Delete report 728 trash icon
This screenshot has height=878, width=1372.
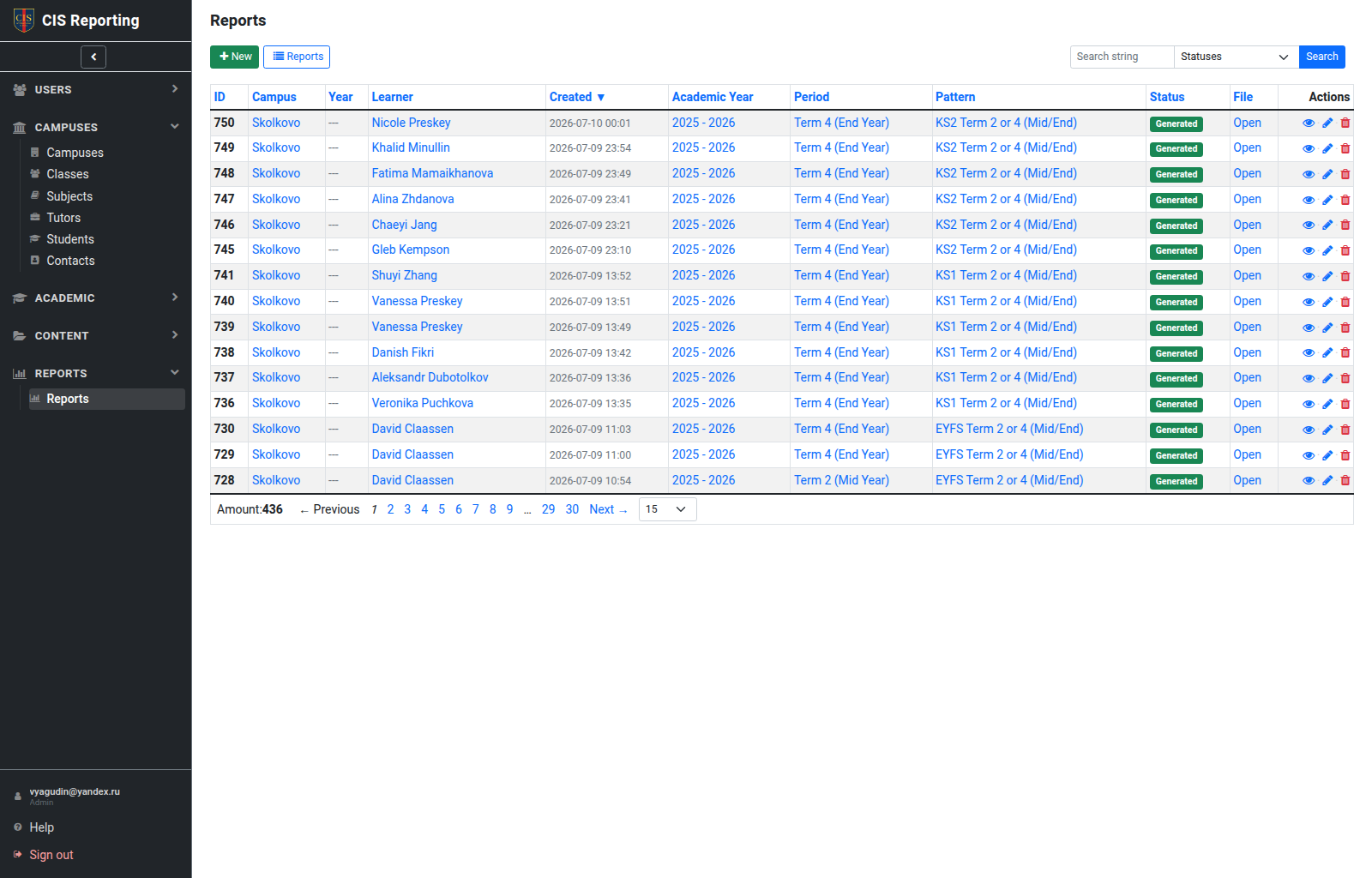pos(1345,481)
